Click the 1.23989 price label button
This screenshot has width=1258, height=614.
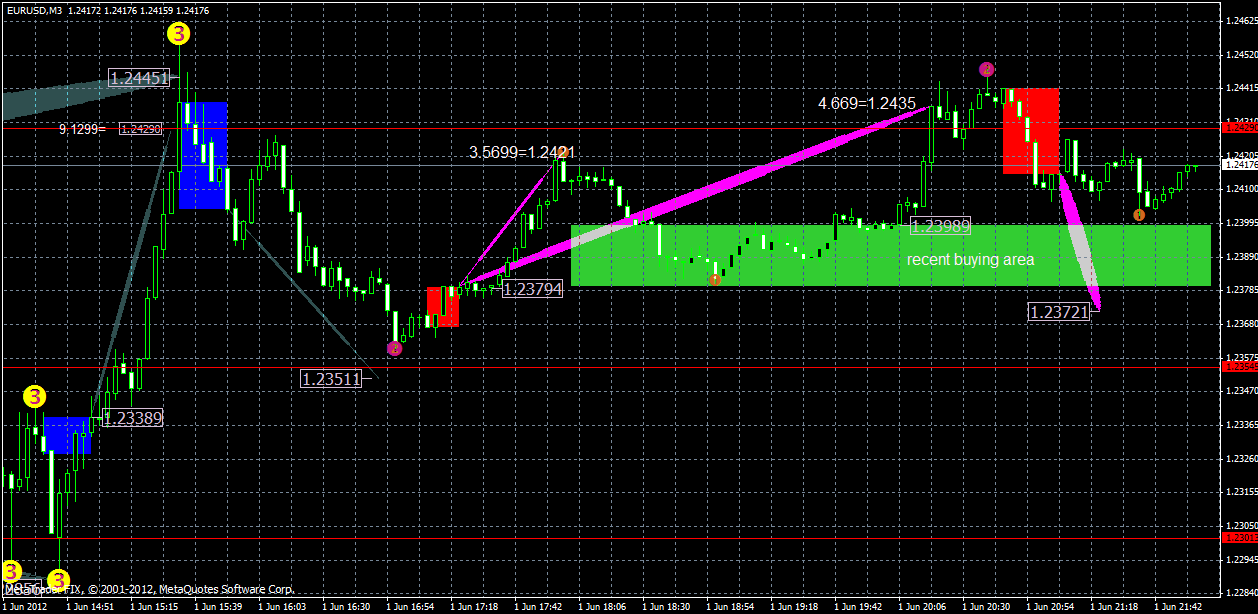[x=938, y=225]
